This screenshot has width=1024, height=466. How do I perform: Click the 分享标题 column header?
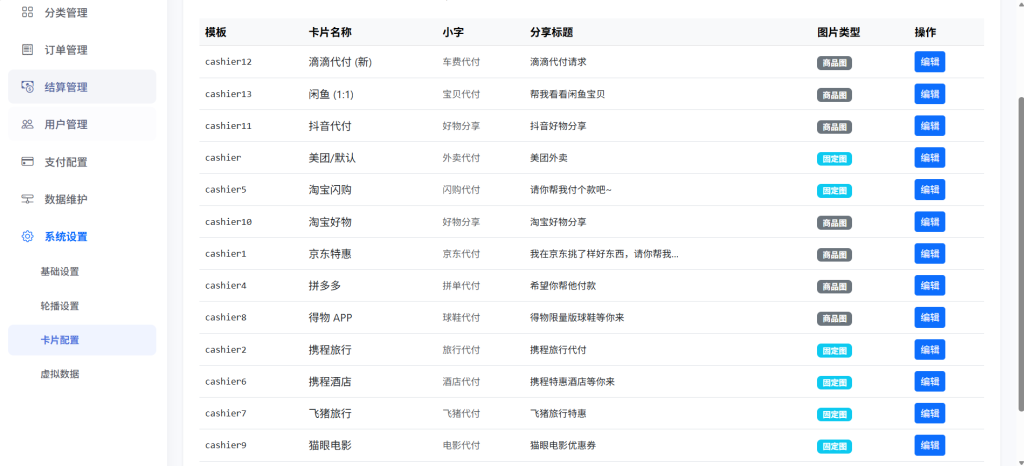click(552, 32)
